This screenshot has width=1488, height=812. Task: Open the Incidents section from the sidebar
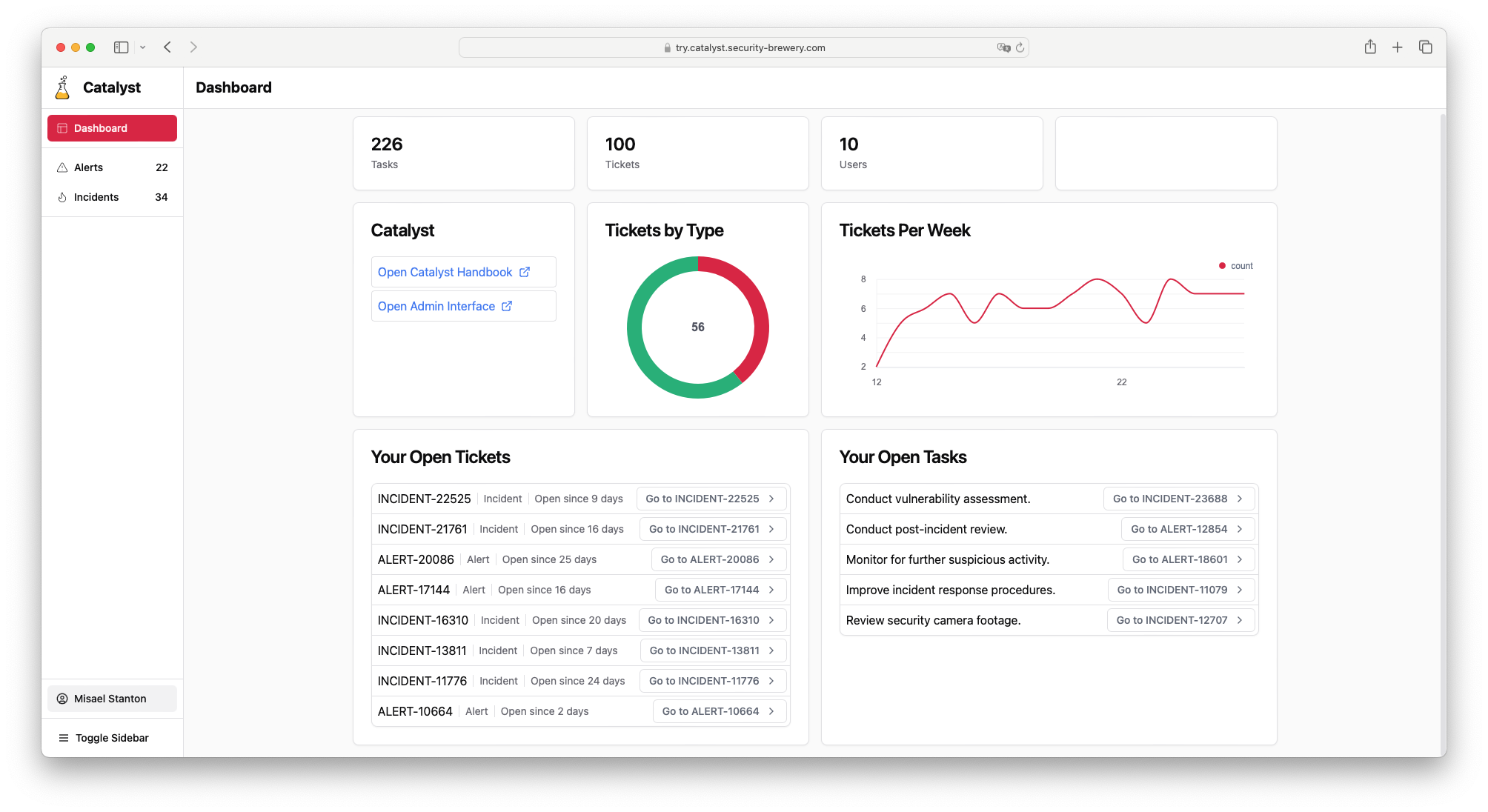coord(96,197)
